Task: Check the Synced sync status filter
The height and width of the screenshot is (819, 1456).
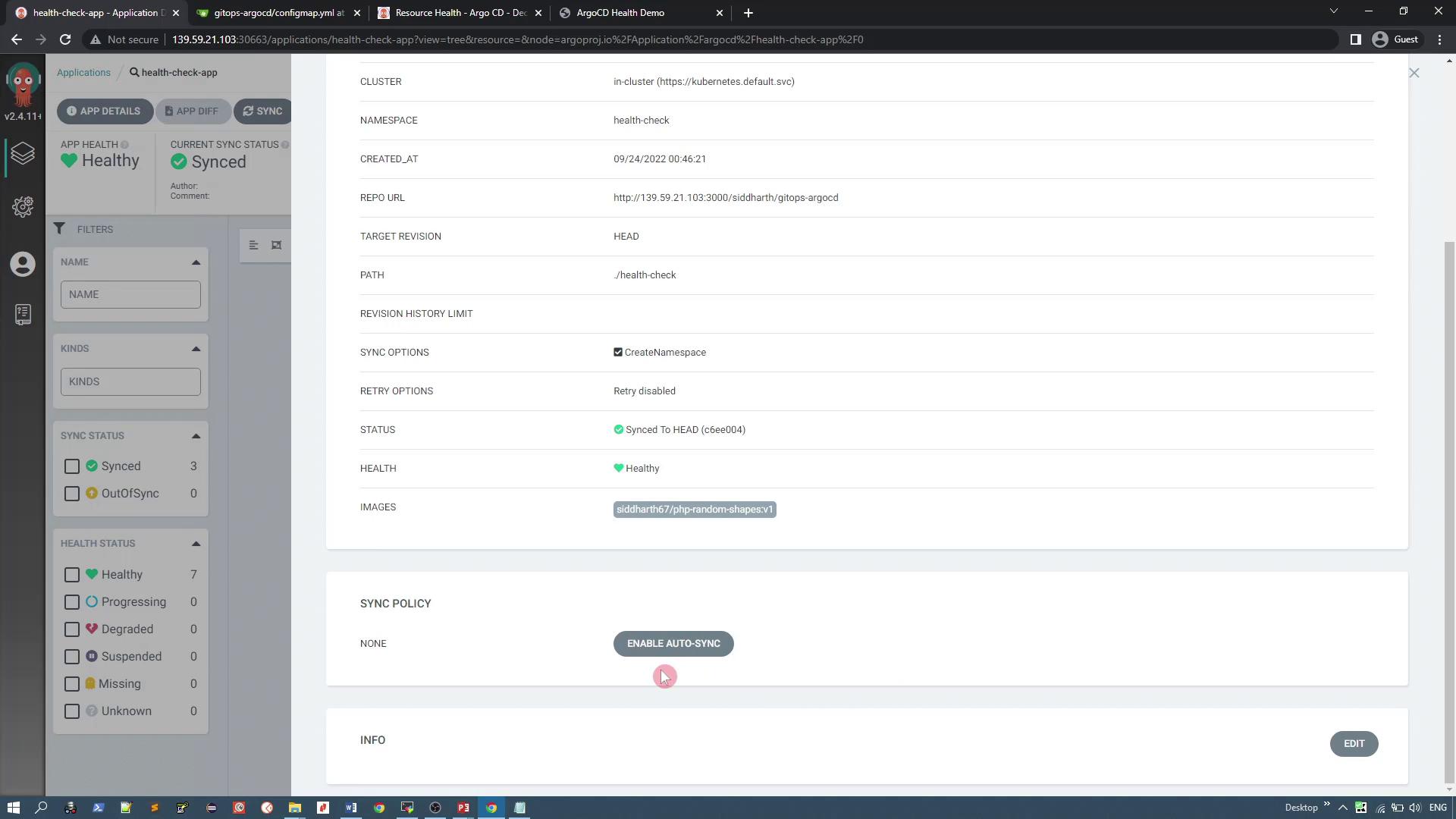Action: click(72, 466)
